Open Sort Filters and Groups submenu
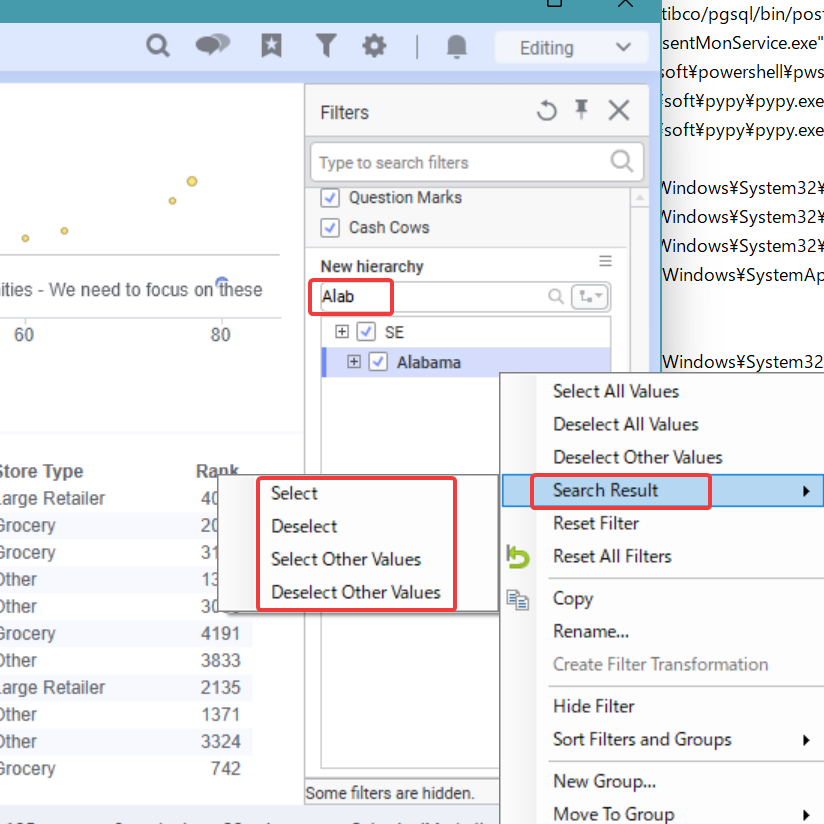This screenshot has width=824, height=824. click(642, 740)
